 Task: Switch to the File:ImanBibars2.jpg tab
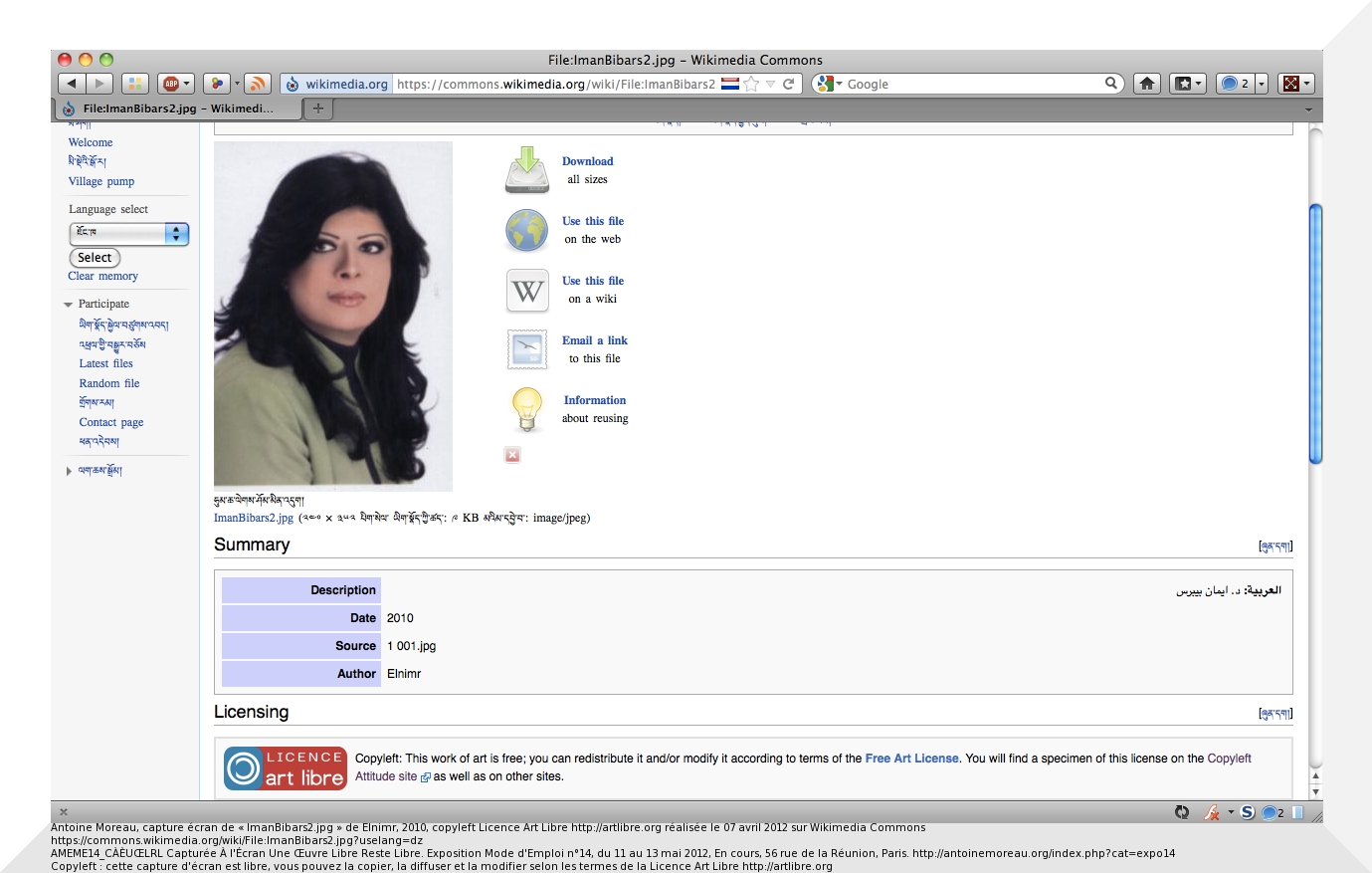click(x=176, y=109)
